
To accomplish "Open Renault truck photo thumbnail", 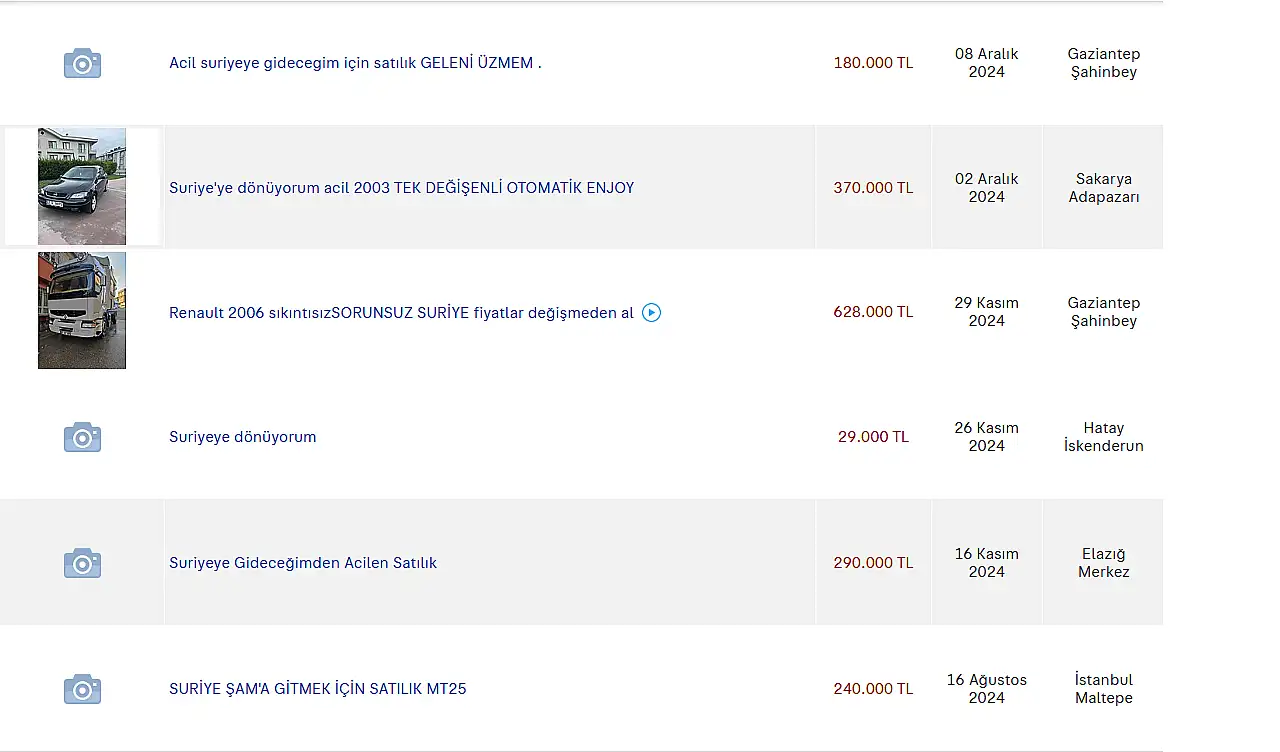I will point(82,310).
